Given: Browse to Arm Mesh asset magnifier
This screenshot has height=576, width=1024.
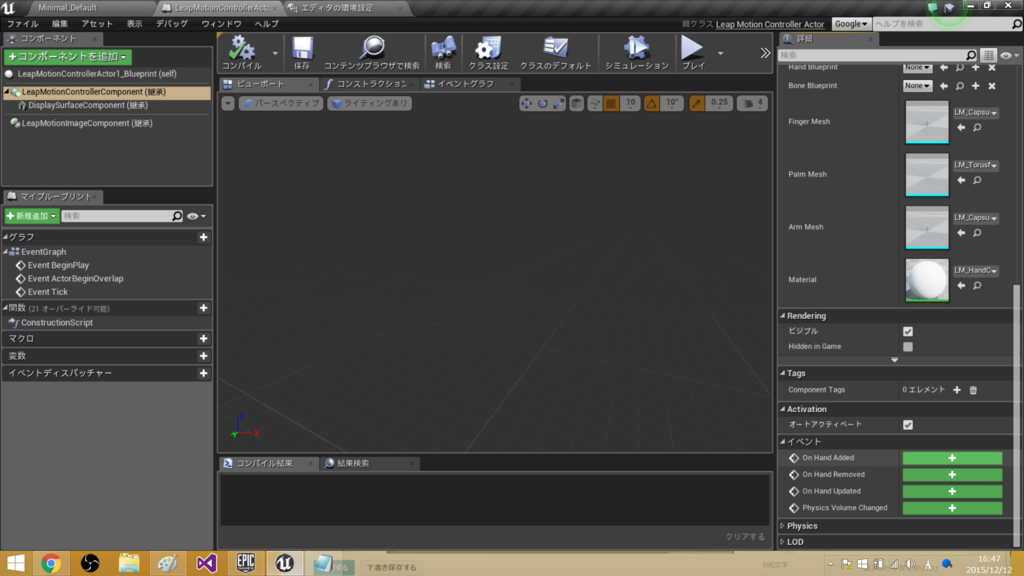Looking at the screenshot, I should [977, 233].
